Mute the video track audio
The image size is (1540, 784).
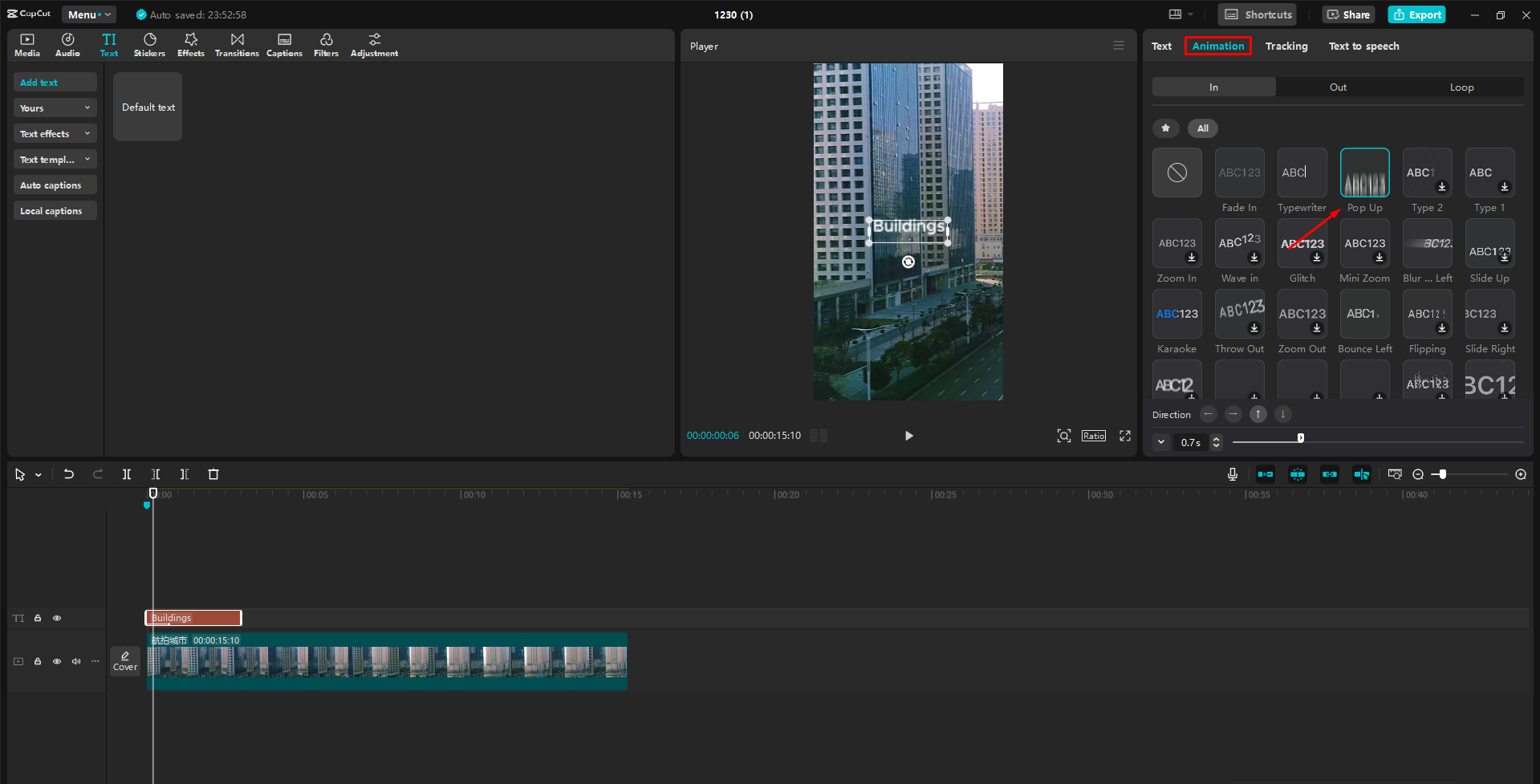tap(75, 661)
